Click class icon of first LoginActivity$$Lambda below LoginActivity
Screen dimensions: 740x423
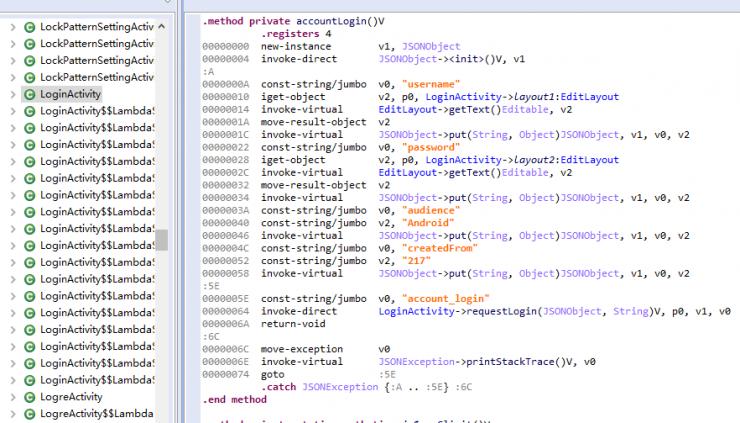click(28, 111)
